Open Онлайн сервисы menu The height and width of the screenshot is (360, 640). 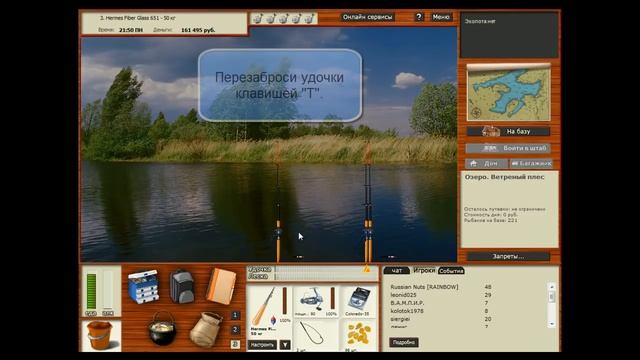pos(367,17)
